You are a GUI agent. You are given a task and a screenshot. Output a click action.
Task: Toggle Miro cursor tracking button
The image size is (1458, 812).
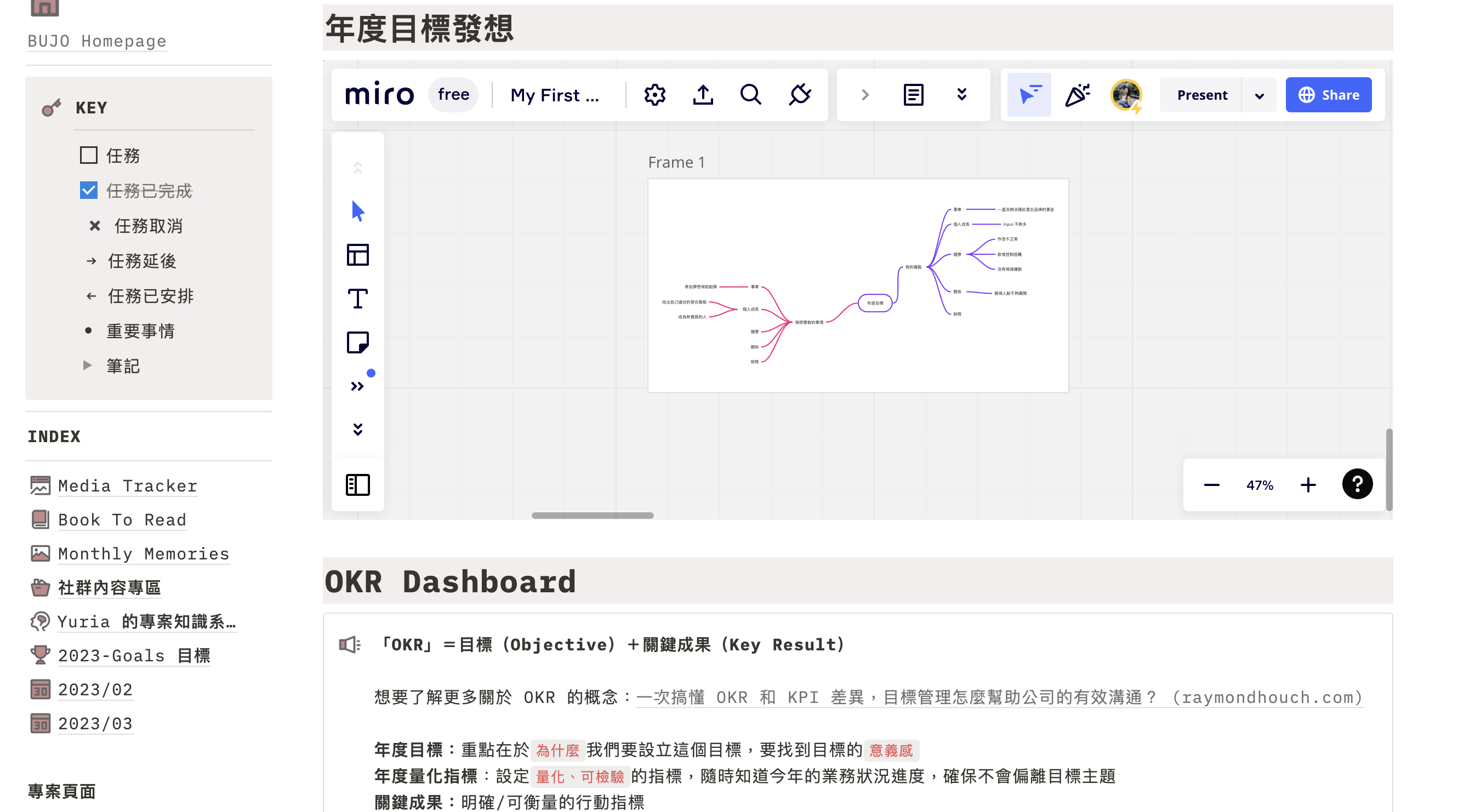click(x=1029, y=94)
